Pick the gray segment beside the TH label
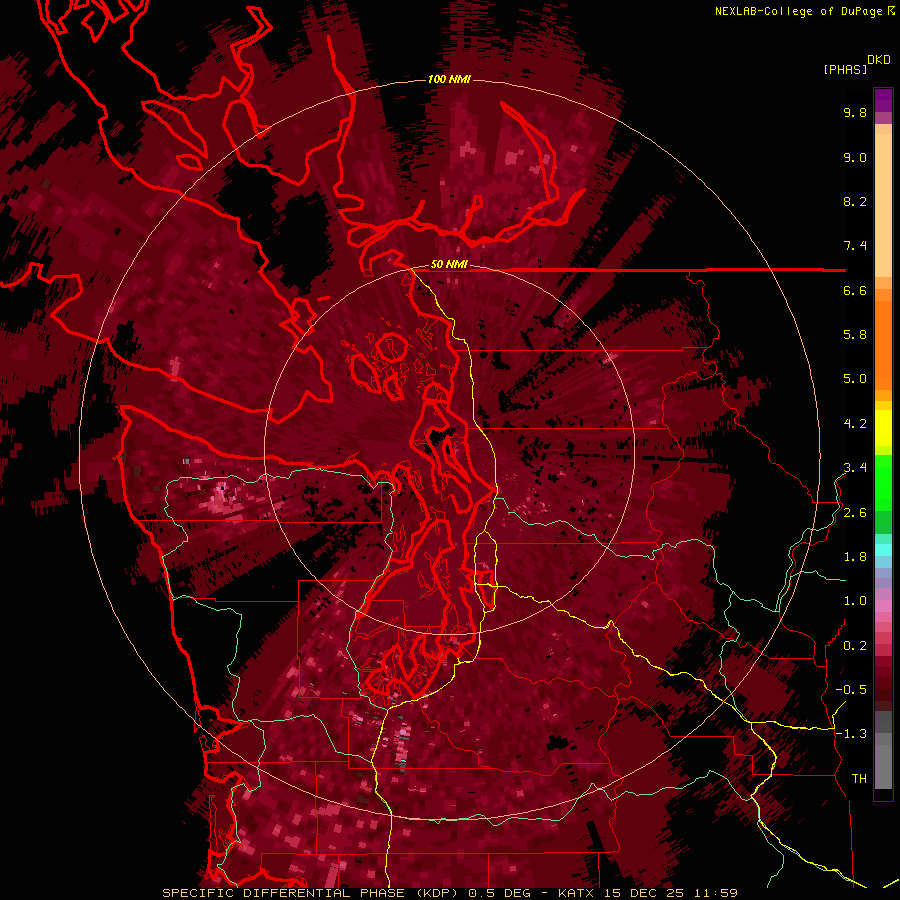This screenshot has width=900, height=900. (883, 768)
